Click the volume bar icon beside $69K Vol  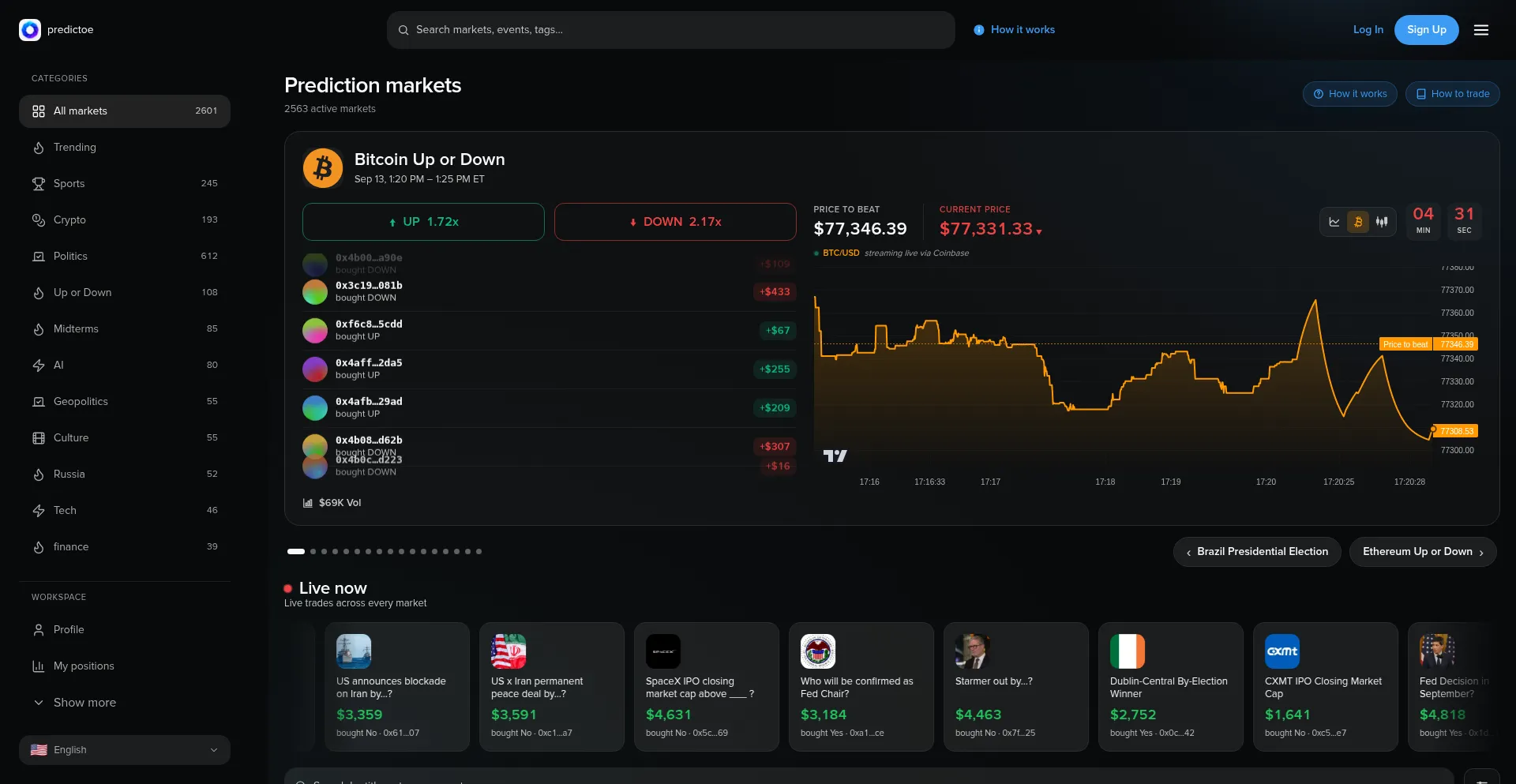tap(308, 503)
